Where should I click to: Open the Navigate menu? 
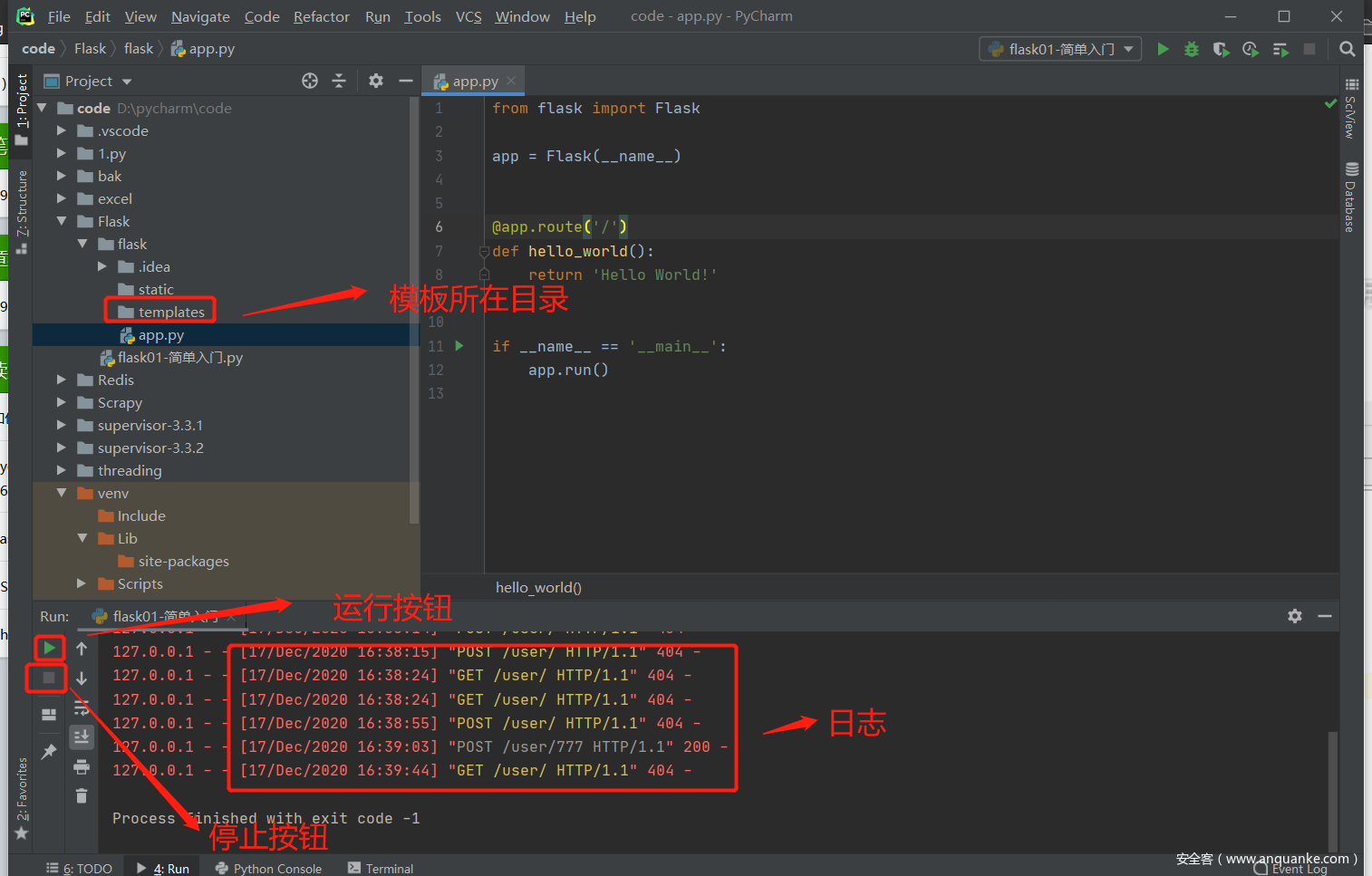point(200,16)
